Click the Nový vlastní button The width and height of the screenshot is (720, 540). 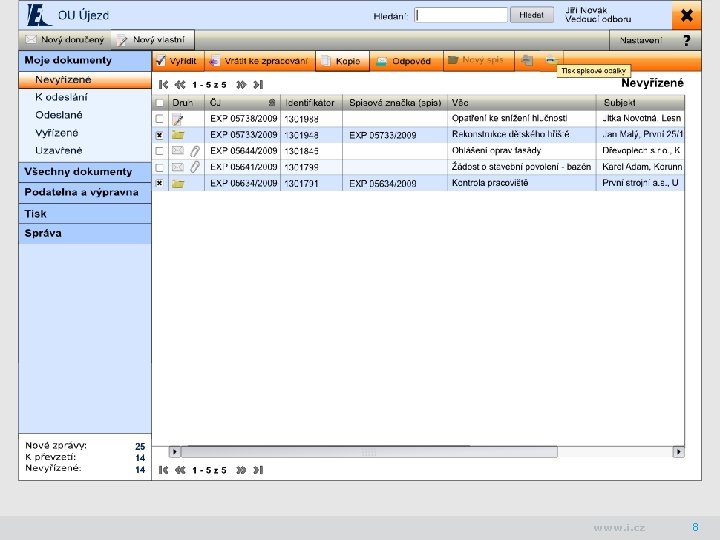click(x=152, y=40)
